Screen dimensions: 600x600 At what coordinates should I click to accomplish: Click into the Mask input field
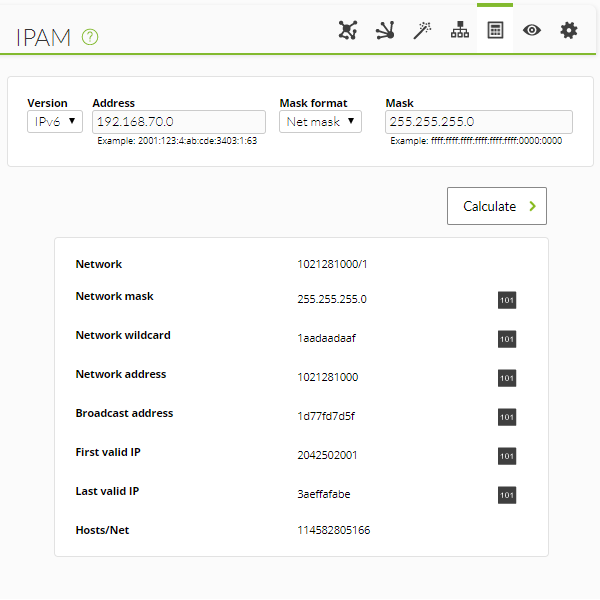pos(479,122)
